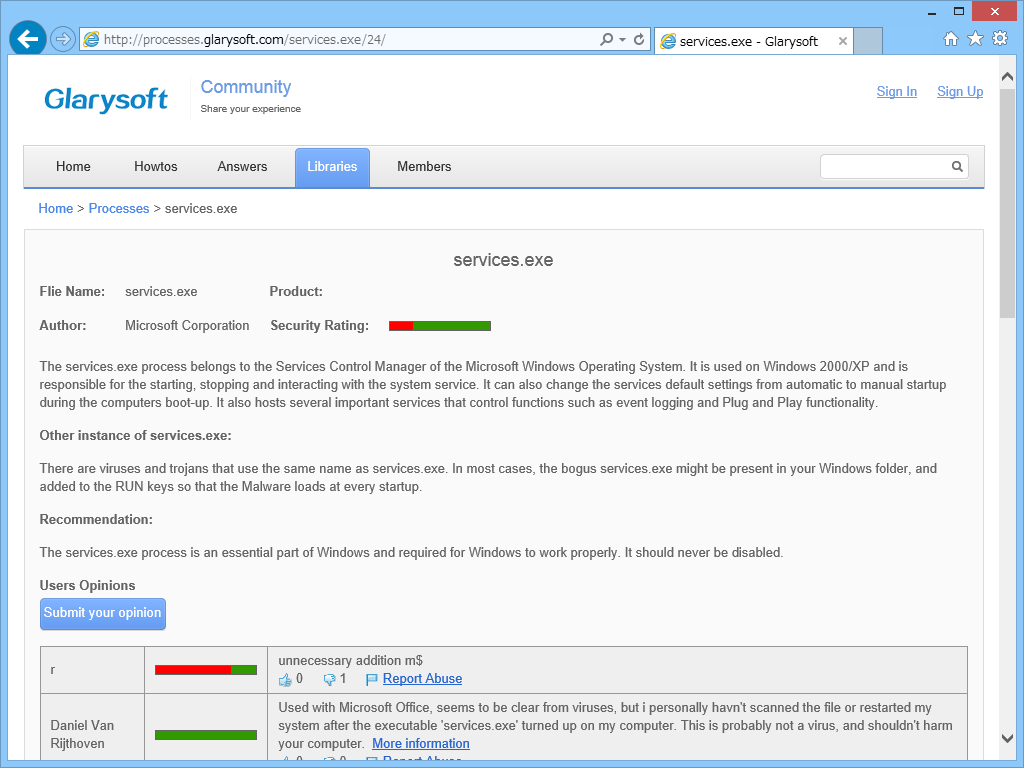
Task: Open the Sign Up link
Action: 960,91
